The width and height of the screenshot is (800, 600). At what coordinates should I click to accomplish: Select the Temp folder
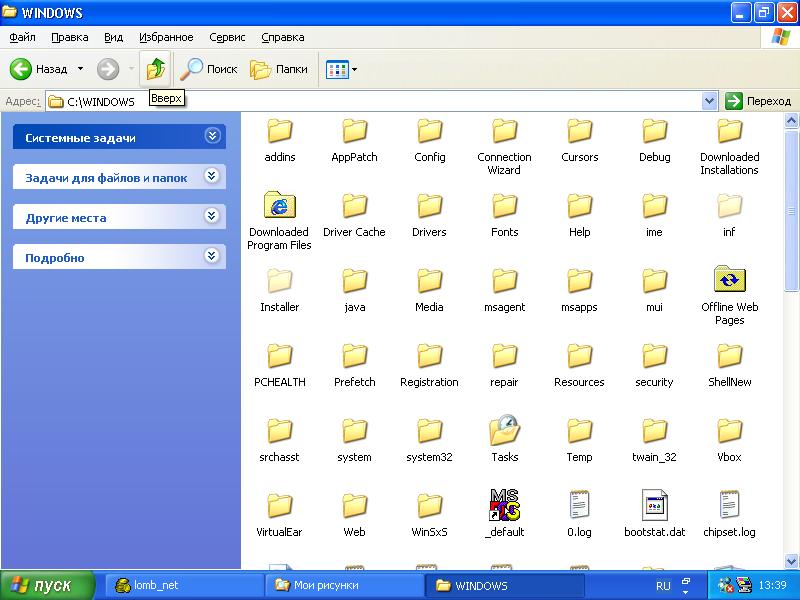click(x=579, y=440)
